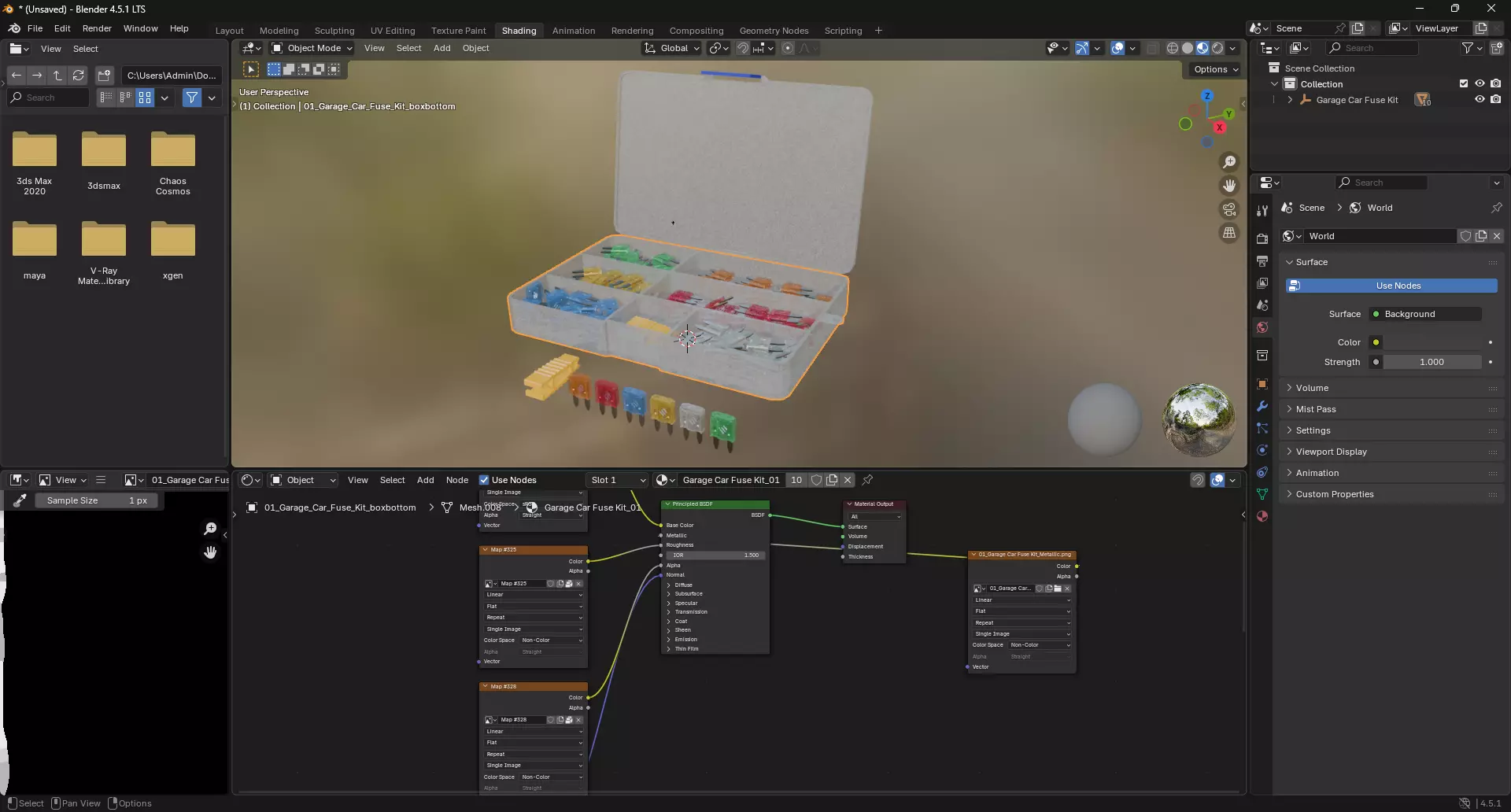This screenshot has width=1511, height=812.
Task: Toggle Use Nodes checkbox in node editor
Action: pos(484,480)
